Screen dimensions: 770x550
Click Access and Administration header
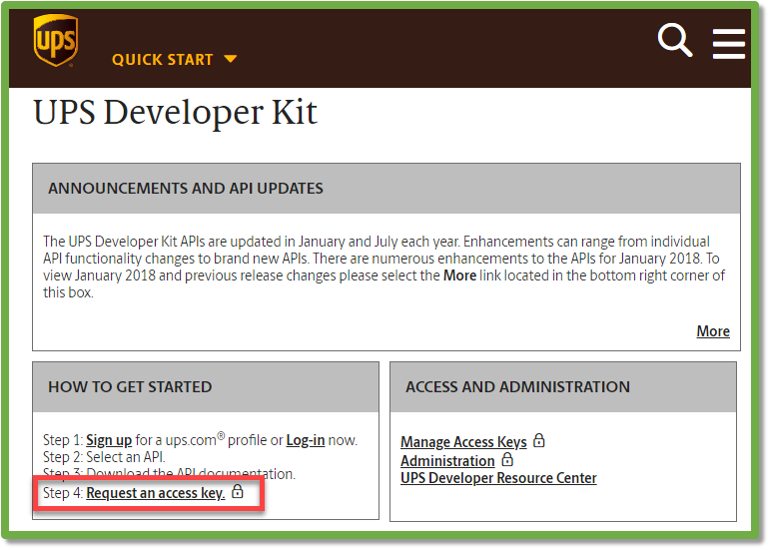(563, 387)
